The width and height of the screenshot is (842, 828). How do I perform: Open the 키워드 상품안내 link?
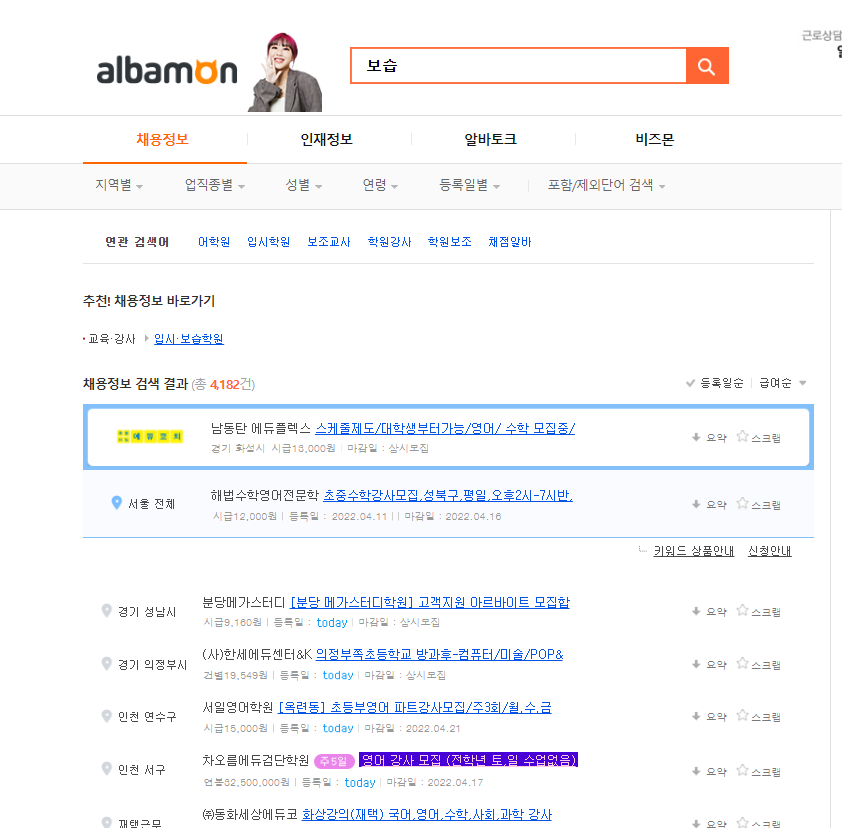tap(693, 551)
